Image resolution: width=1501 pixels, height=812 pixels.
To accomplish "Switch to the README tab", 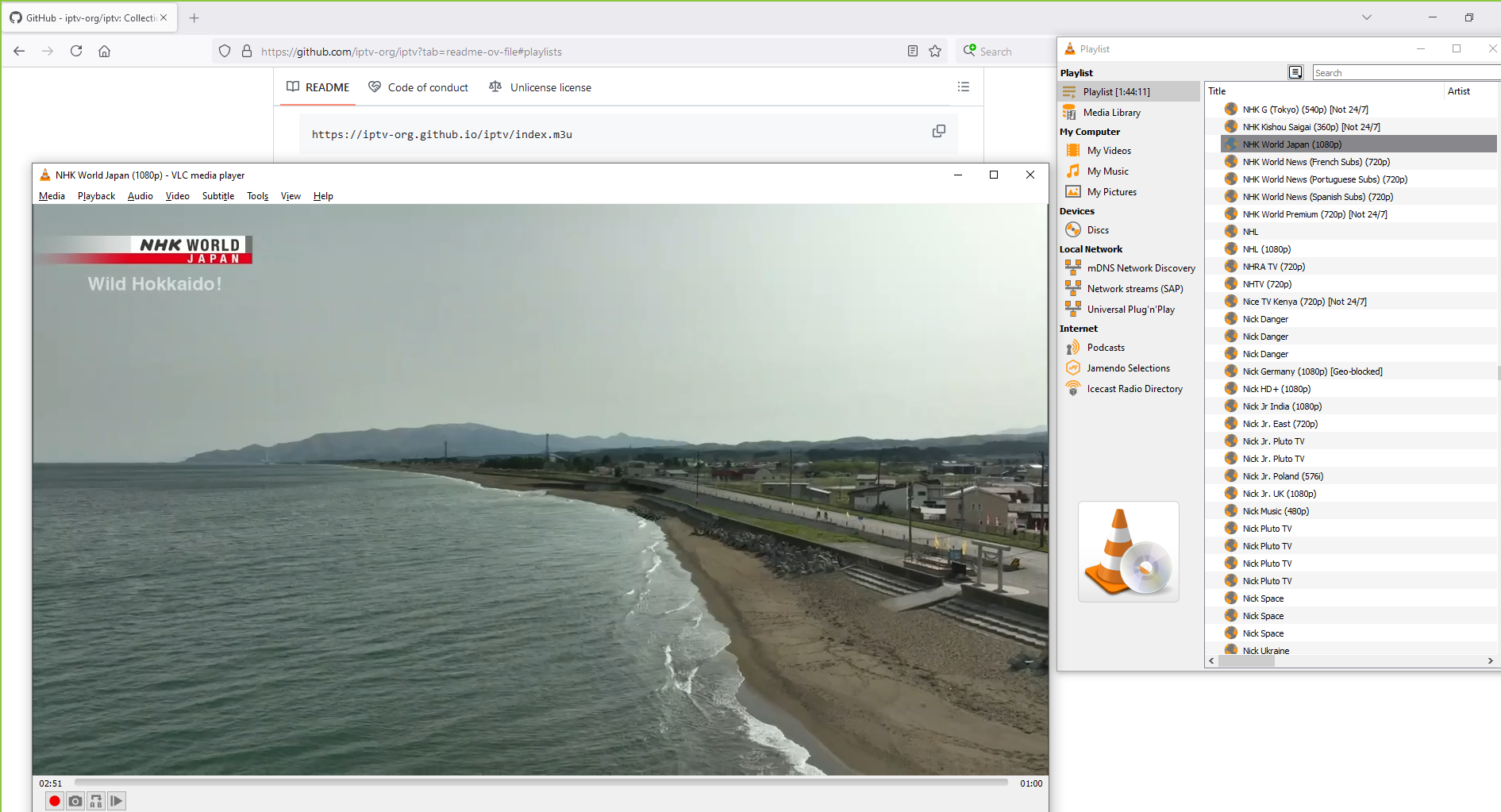I will [x=318, y=87].
